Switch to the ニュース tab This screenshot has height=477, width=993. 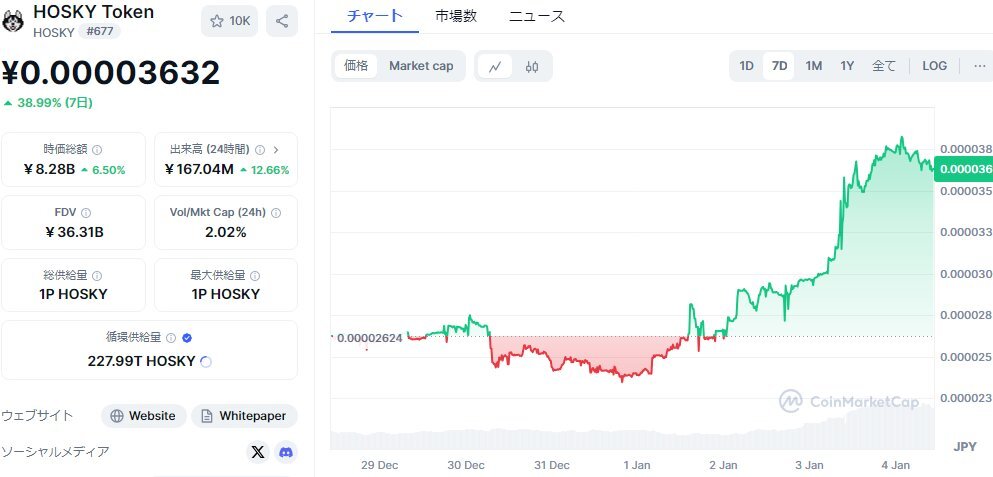(x=537, y=16)
